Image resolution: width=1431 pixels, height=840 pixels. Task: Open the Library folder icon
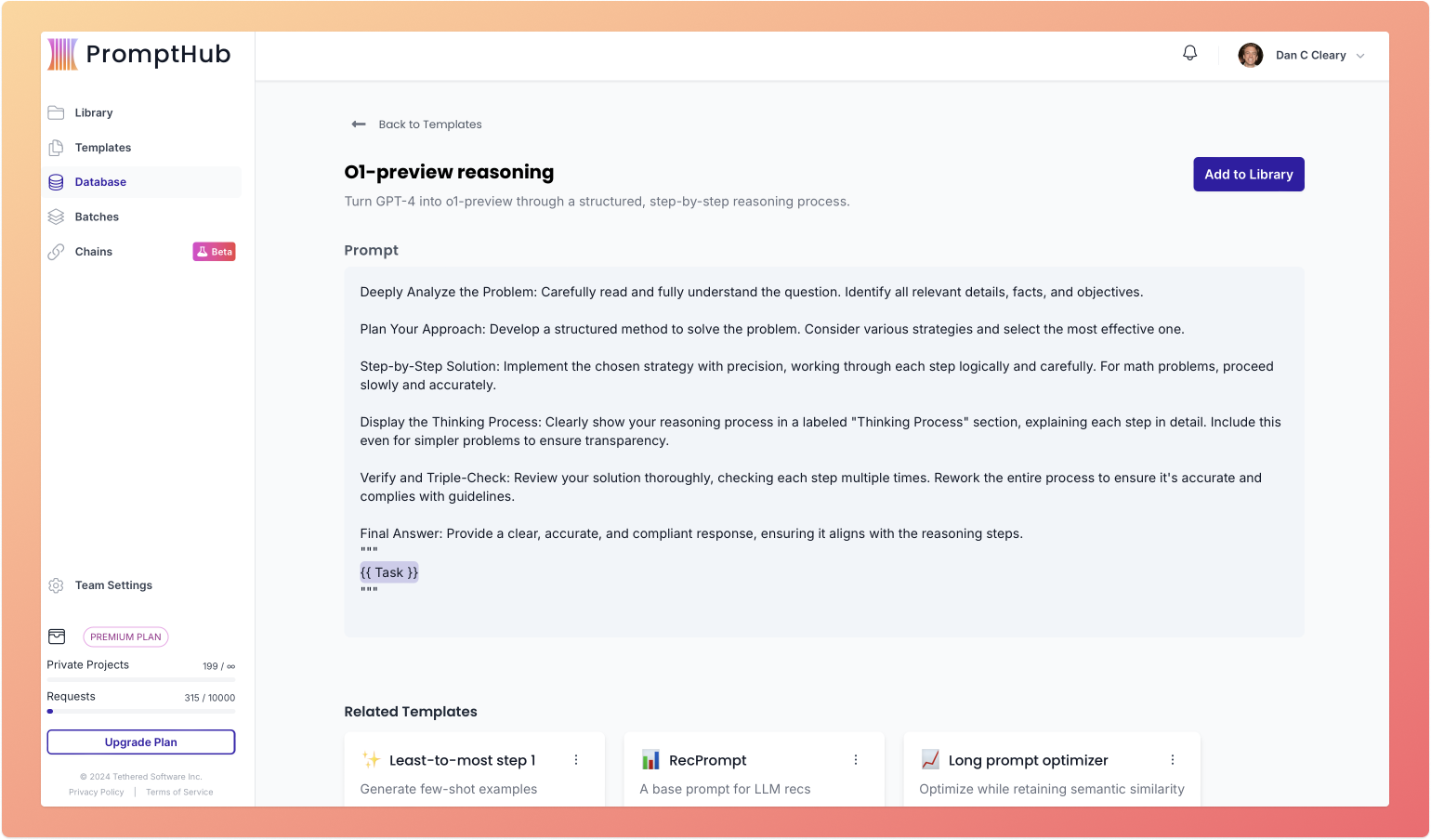[x=56, y=112]
